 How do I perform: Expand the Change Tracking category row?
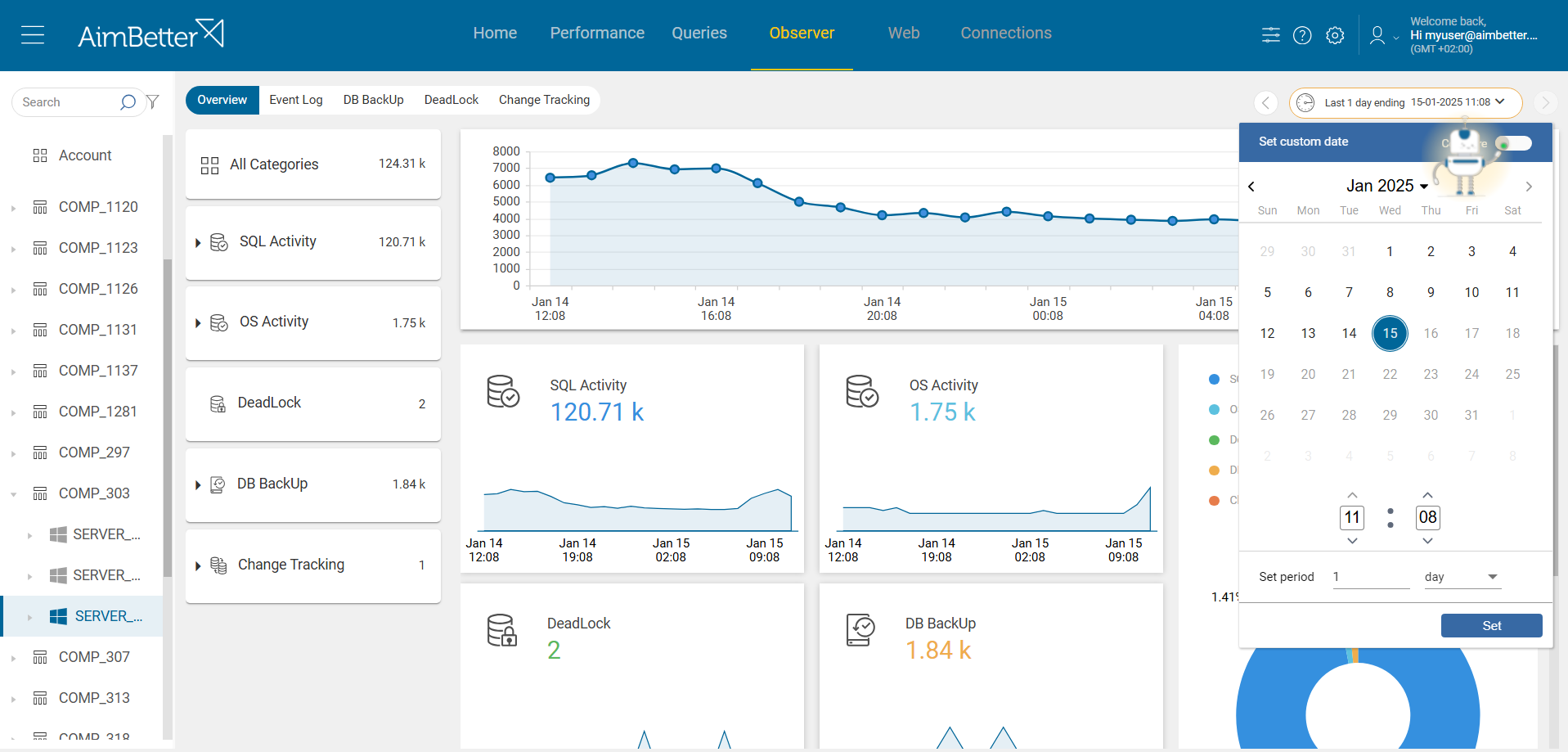198,566
